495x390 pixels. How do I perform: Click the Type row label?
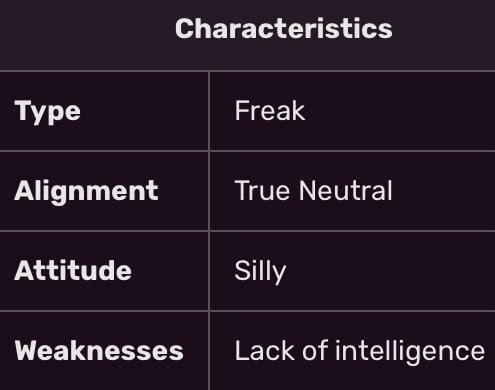click(x=48, y=112)
